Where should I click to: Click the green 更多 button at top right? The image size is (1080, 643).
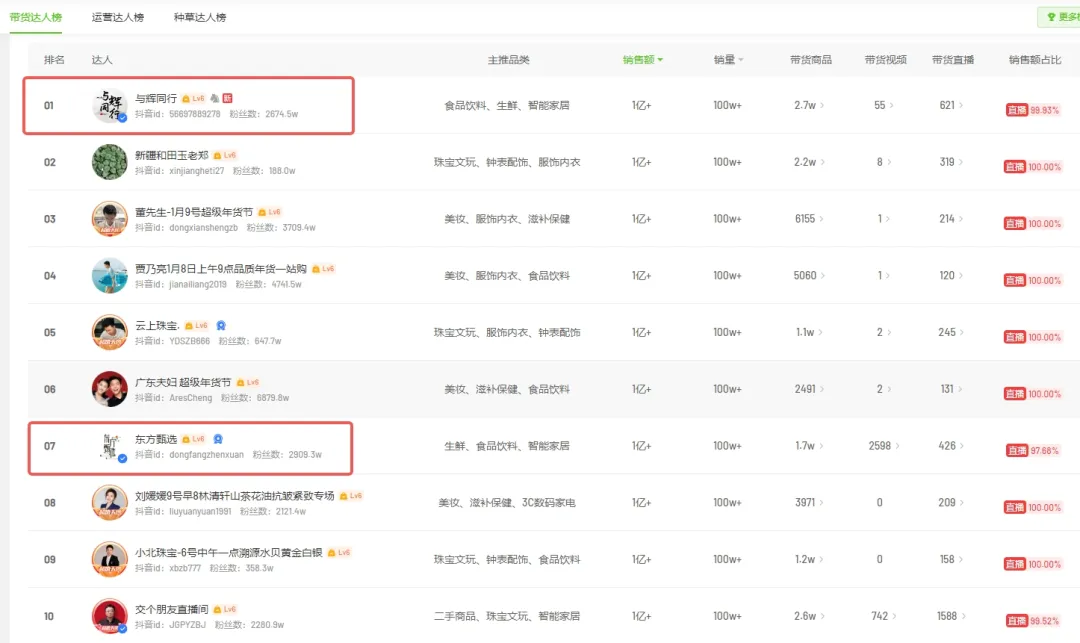[x=1061, y=17]
